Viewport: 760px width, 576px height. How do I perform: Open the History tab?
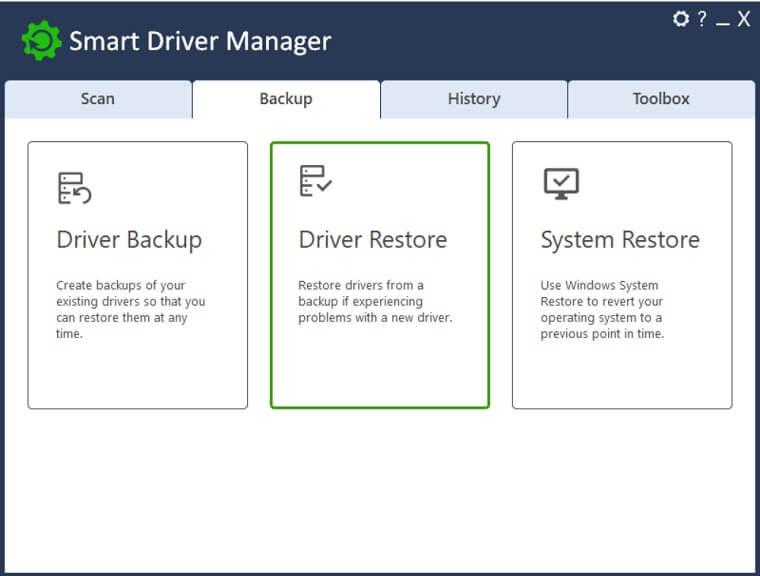point(474,99)
